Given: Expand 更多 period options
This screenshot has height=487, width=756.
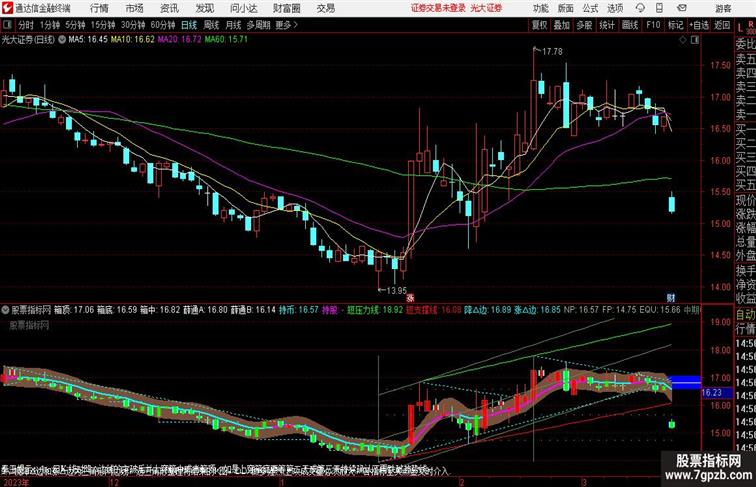Looking at the screenshot, I should [286, 25].
